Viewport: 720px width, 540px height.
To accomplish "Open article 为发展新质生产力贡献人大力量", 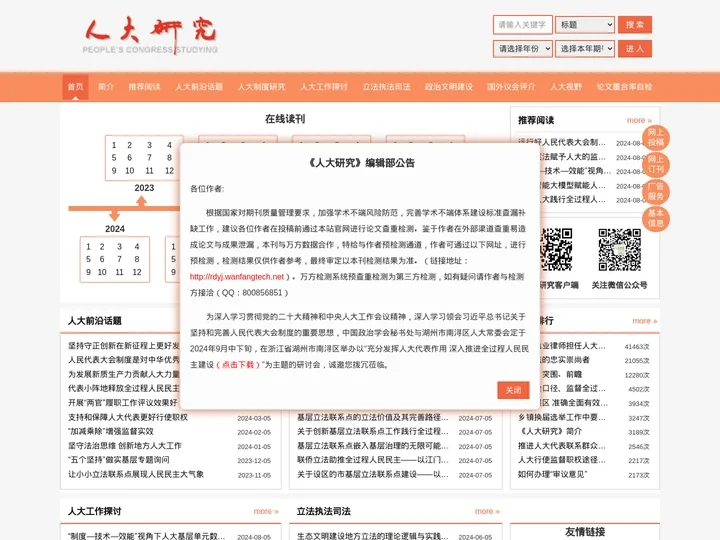I will click(124, 374).
